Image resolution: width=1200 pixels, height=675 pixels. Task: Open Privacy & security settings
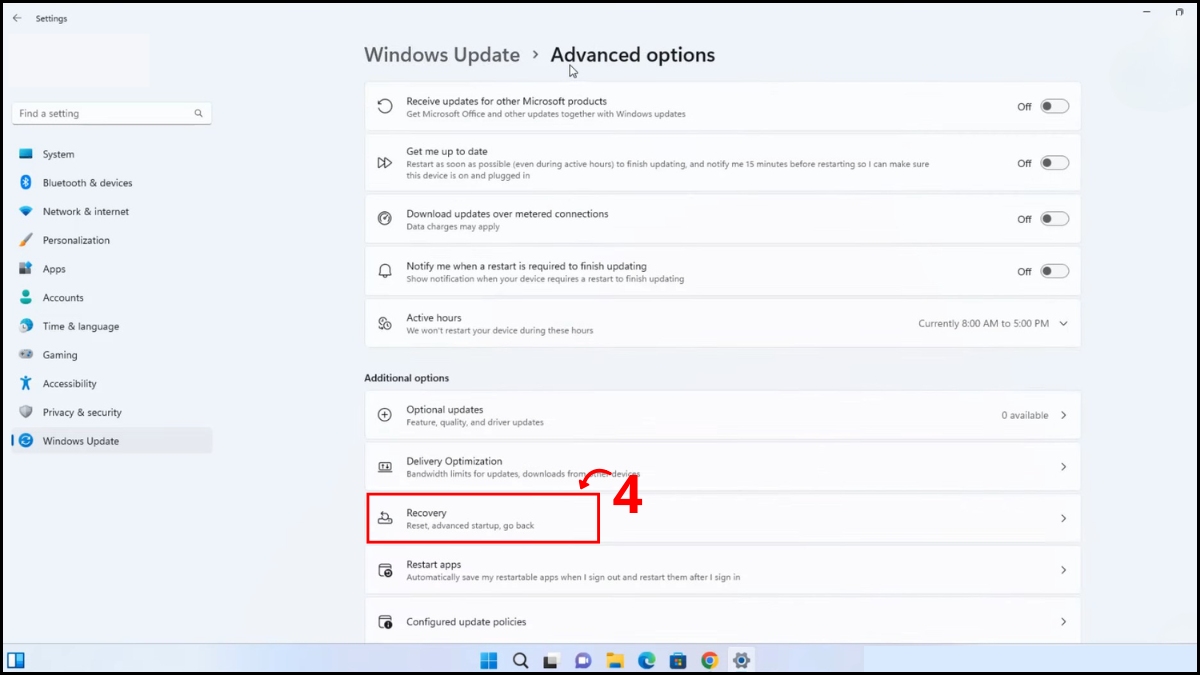[112, 412]
